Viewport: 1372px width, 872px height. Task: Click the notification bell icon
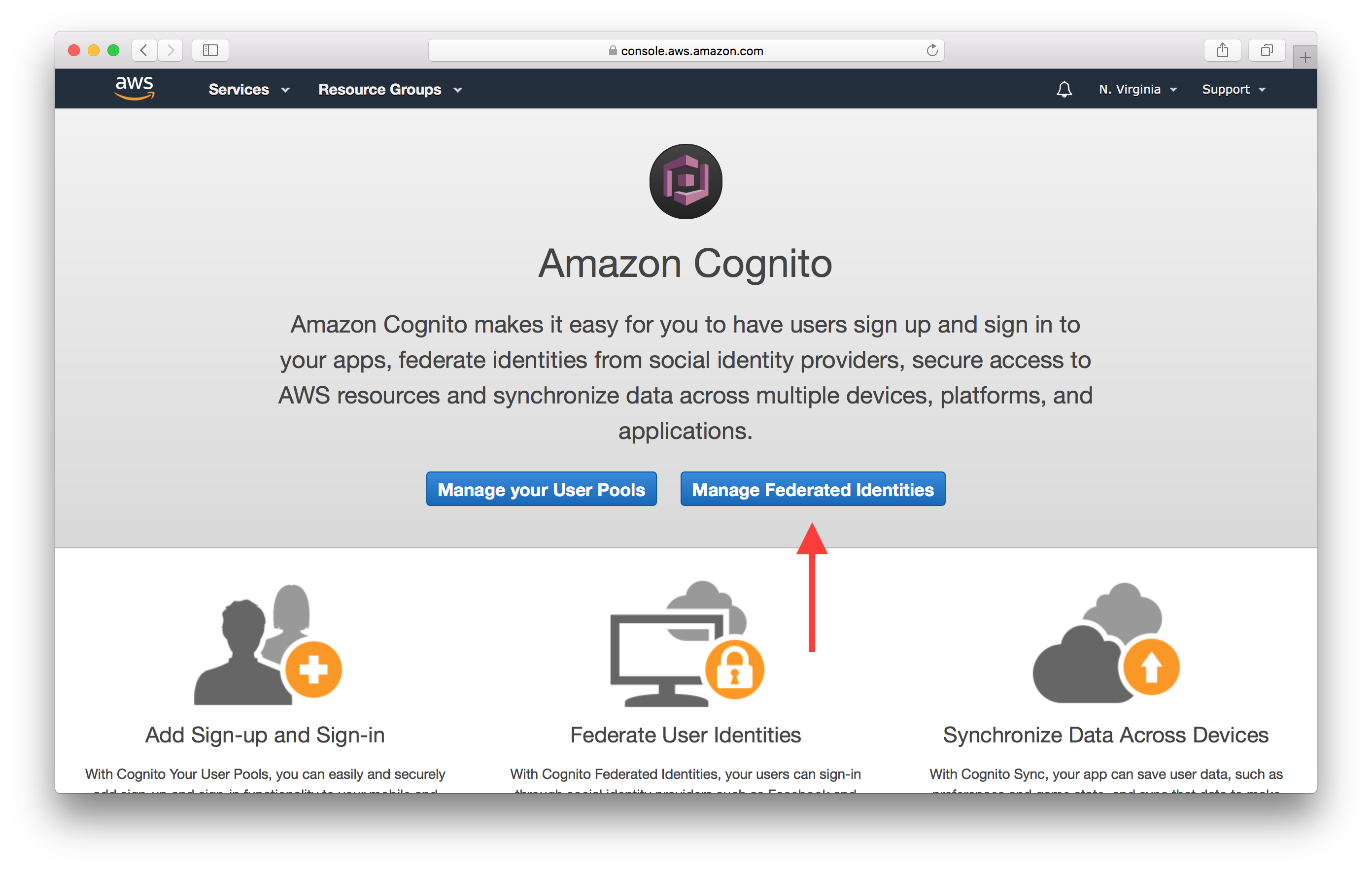tap(1063, 89)
